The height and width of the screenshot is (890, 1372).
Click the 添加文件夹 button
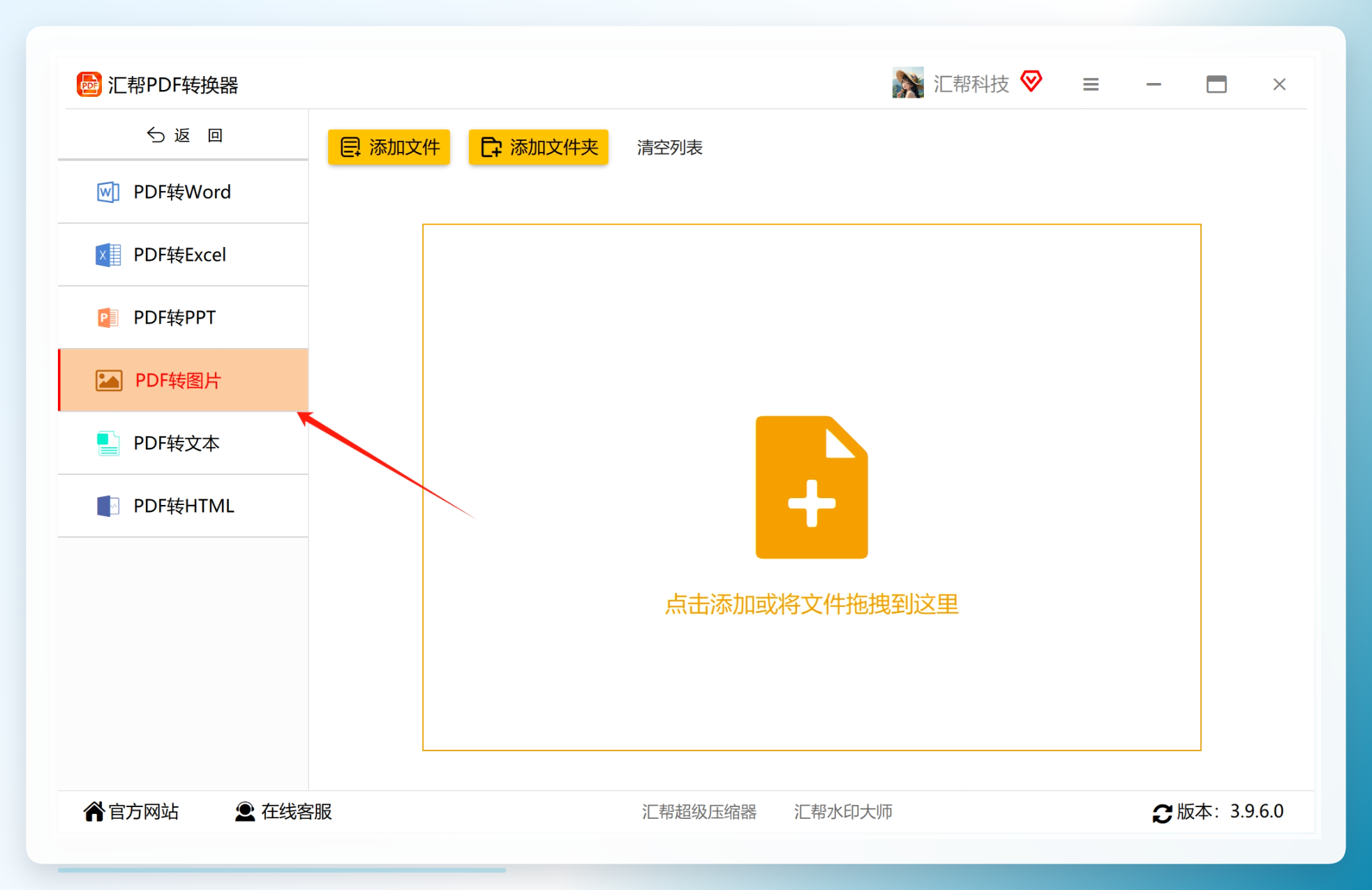538,147
